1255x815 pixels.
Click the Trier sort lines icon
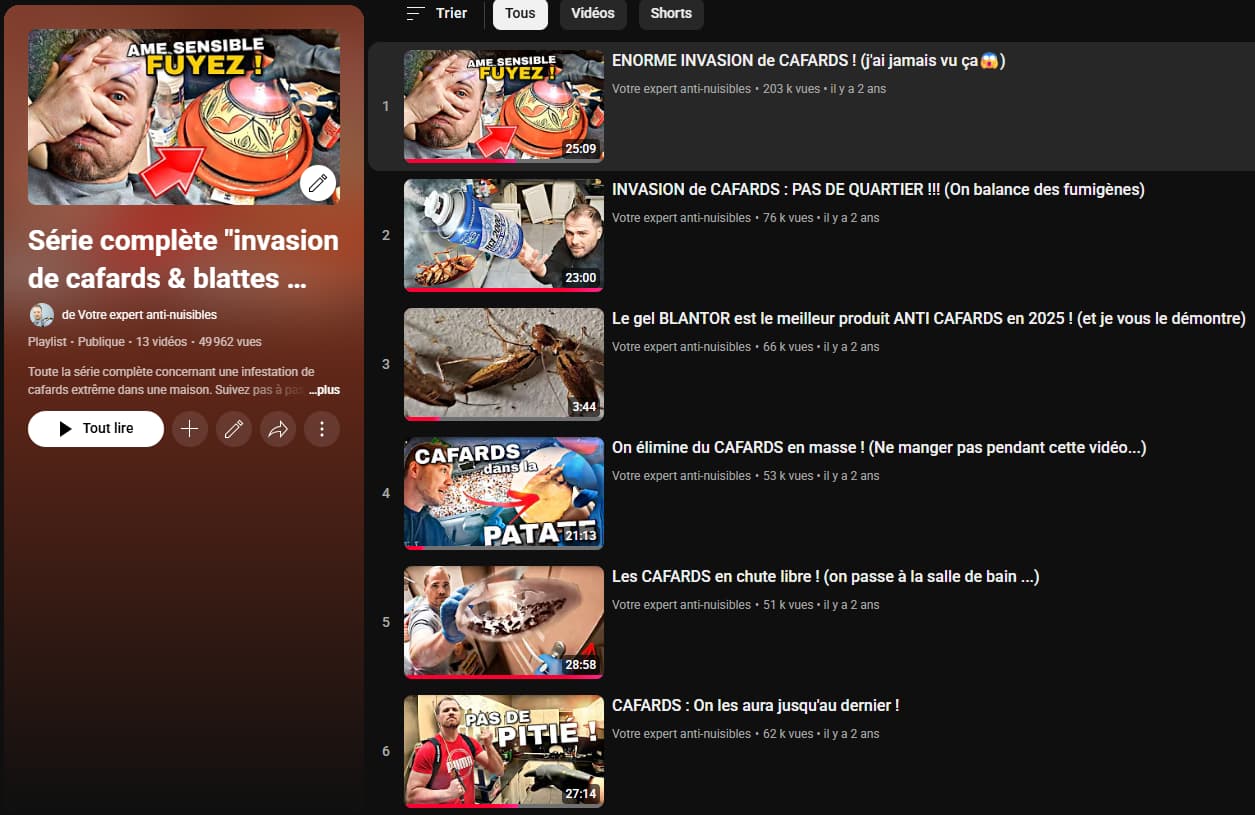tap(415, 13)
